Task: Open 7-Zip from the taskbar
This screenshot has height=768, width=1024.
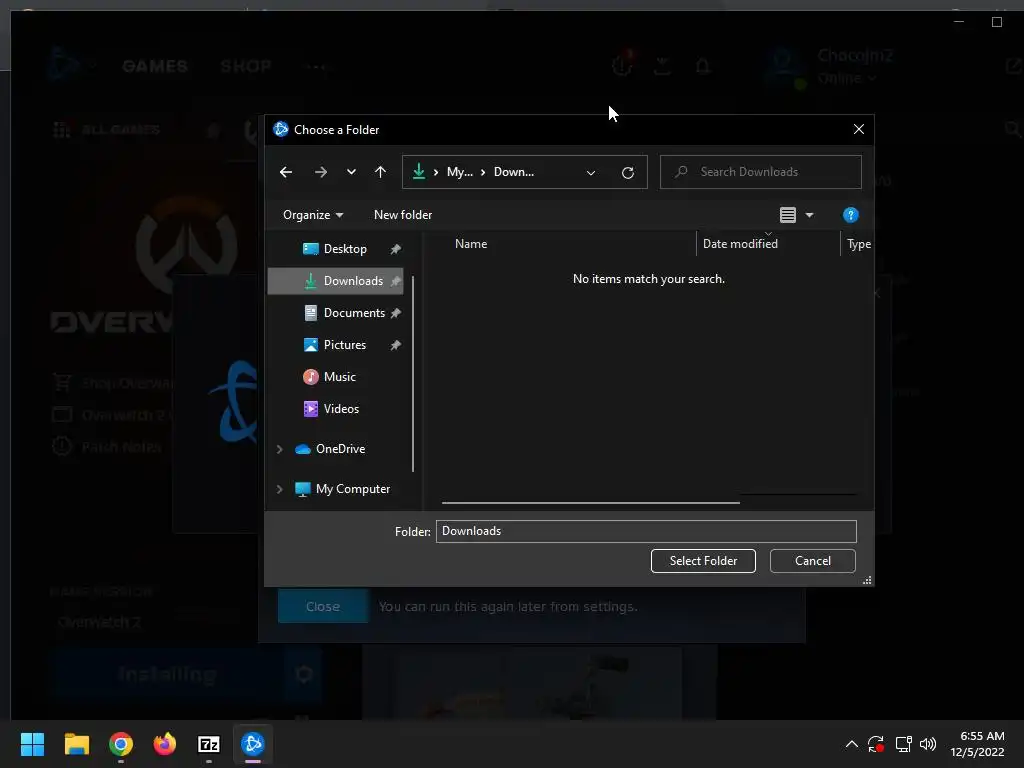Action: 209,744
